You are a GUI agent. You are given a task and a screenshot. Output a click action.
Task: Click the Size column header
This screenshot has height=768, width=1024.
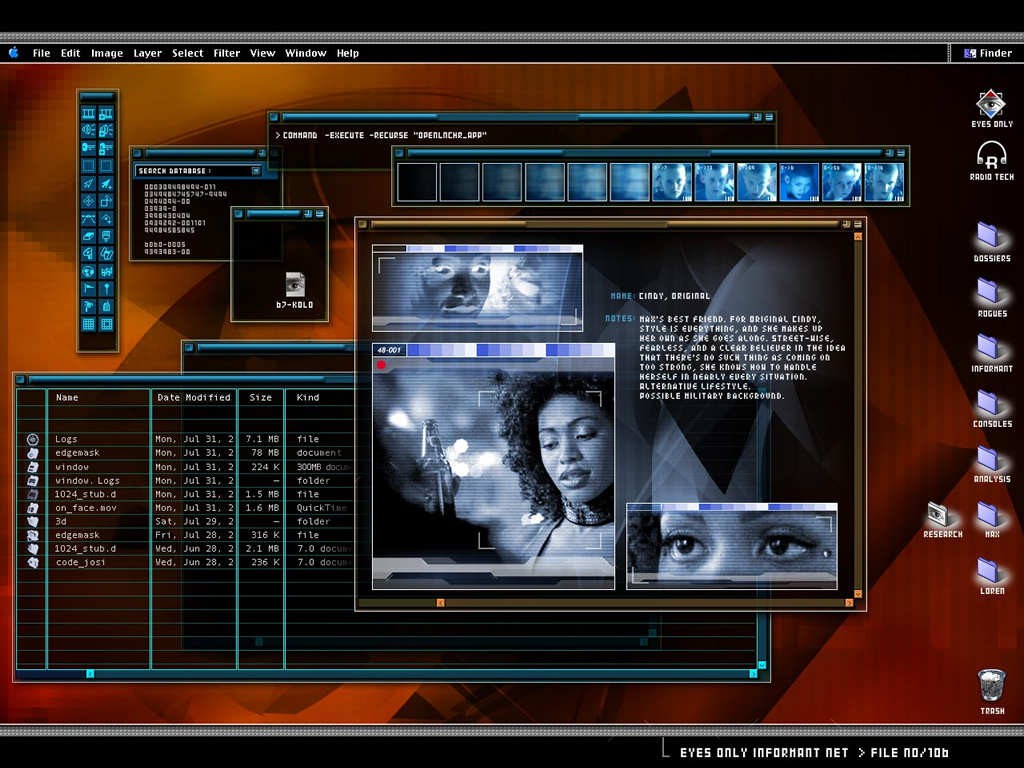(x=260, y=397)
